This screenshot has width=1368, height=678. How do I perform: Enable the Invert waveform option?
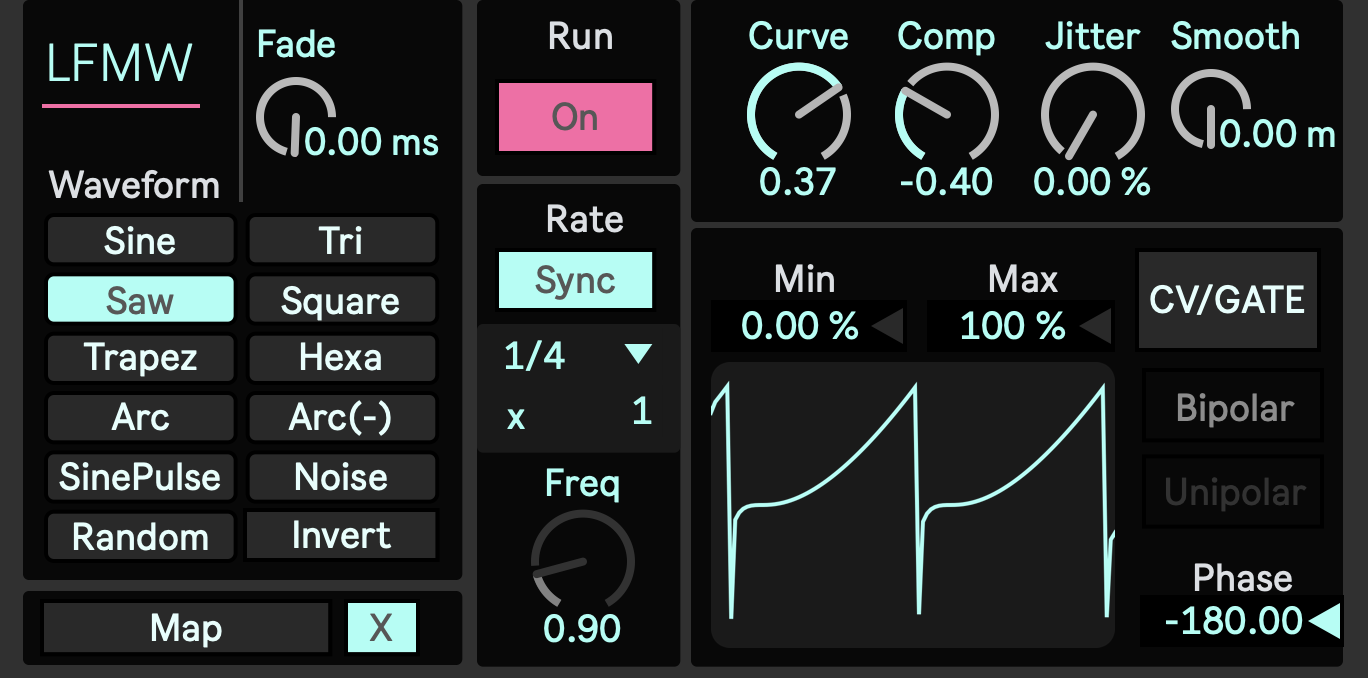[x=342, y=536]
